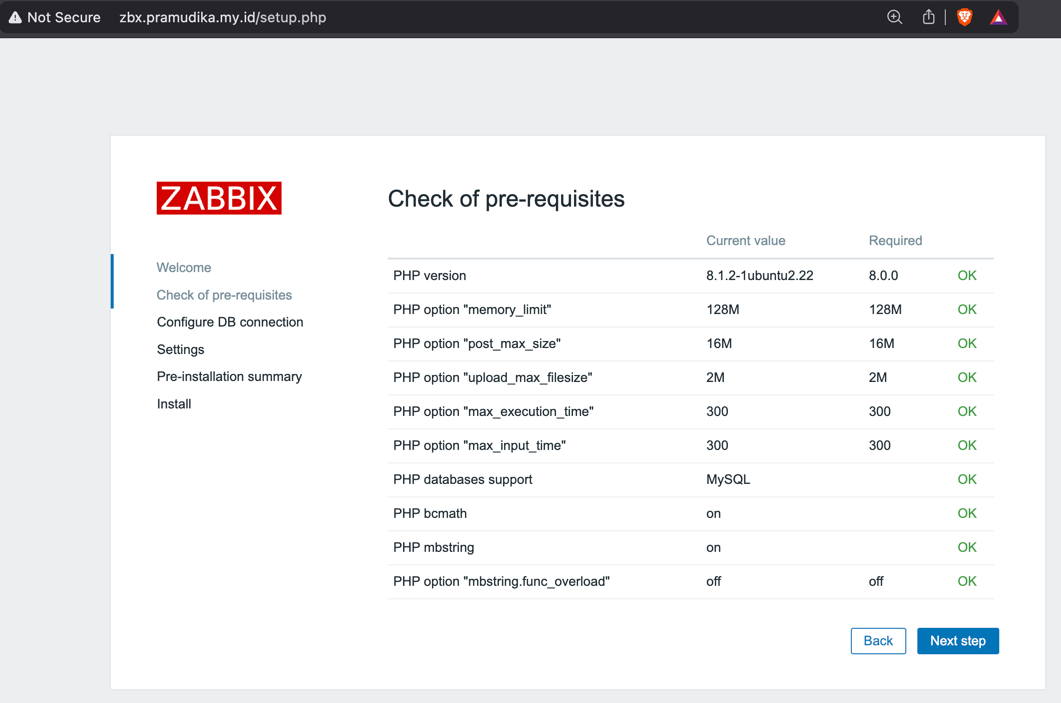Go to the Welcome step
This screenshot has height=703, width=1061.
click(184, 267)
